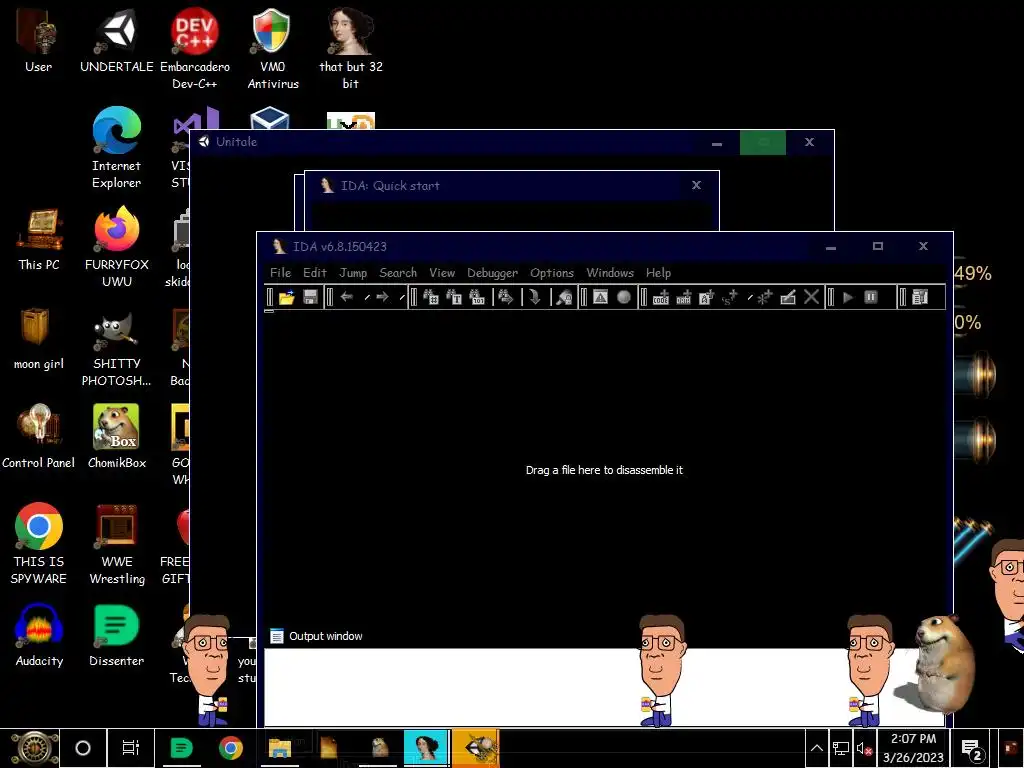Select the FURRYFOX UWU desktop icon

(116, 248)
